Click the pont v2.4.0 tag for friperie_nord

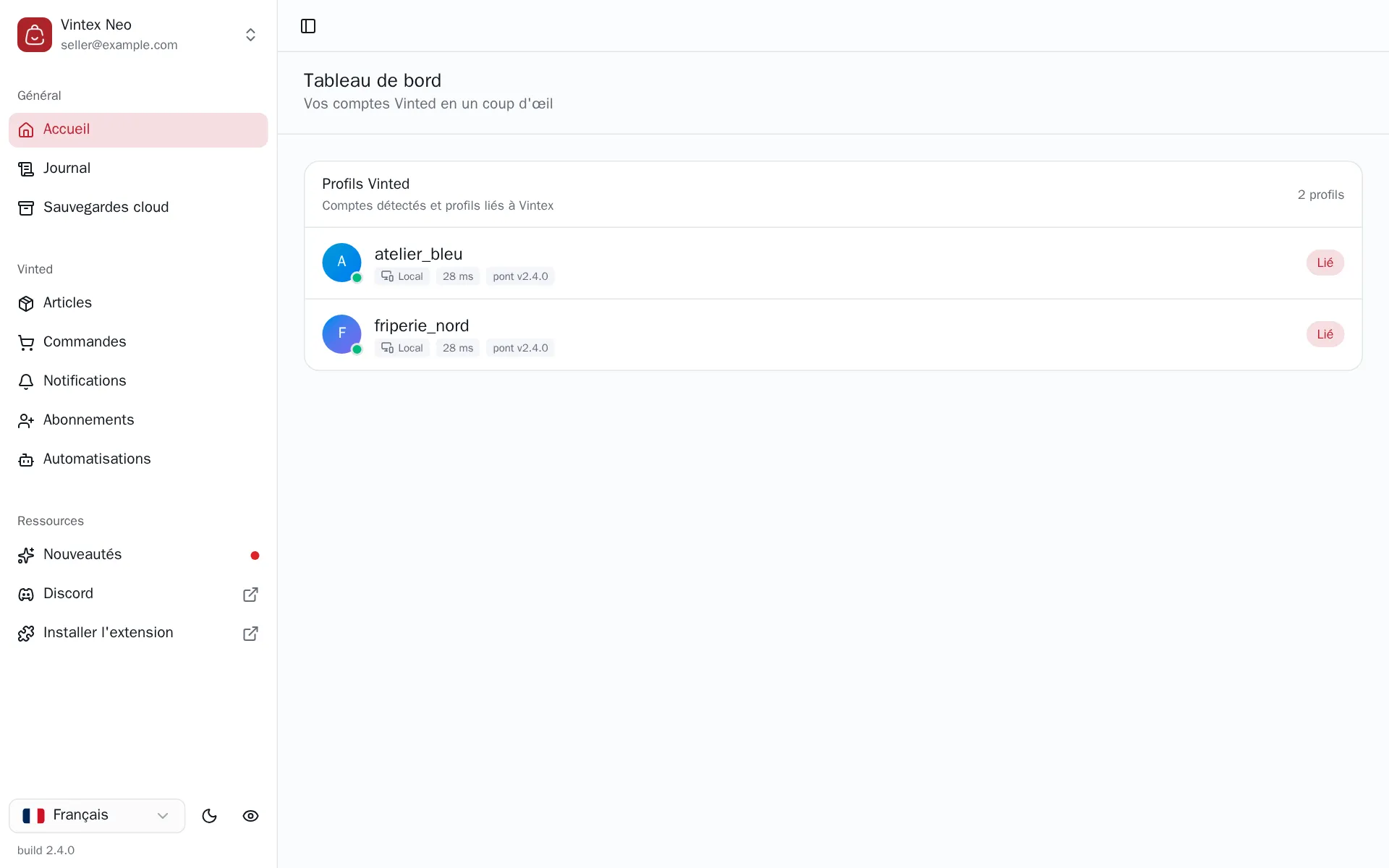coord(520,348)
